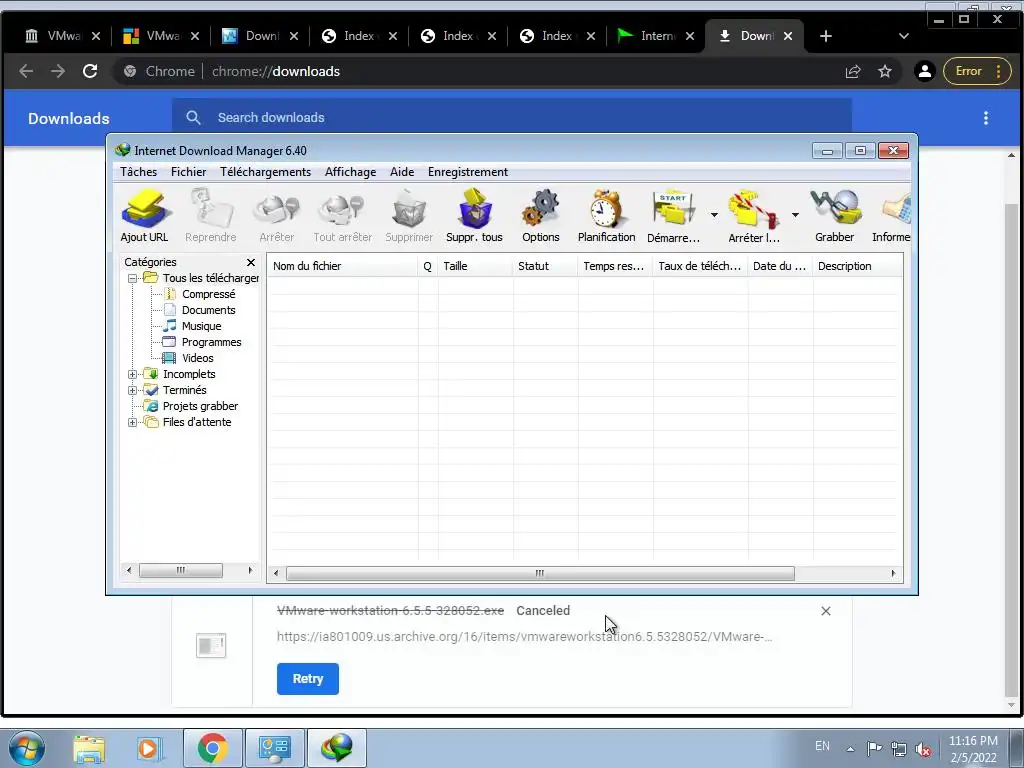Click the Chrome Error update button

tap(976, 71)
